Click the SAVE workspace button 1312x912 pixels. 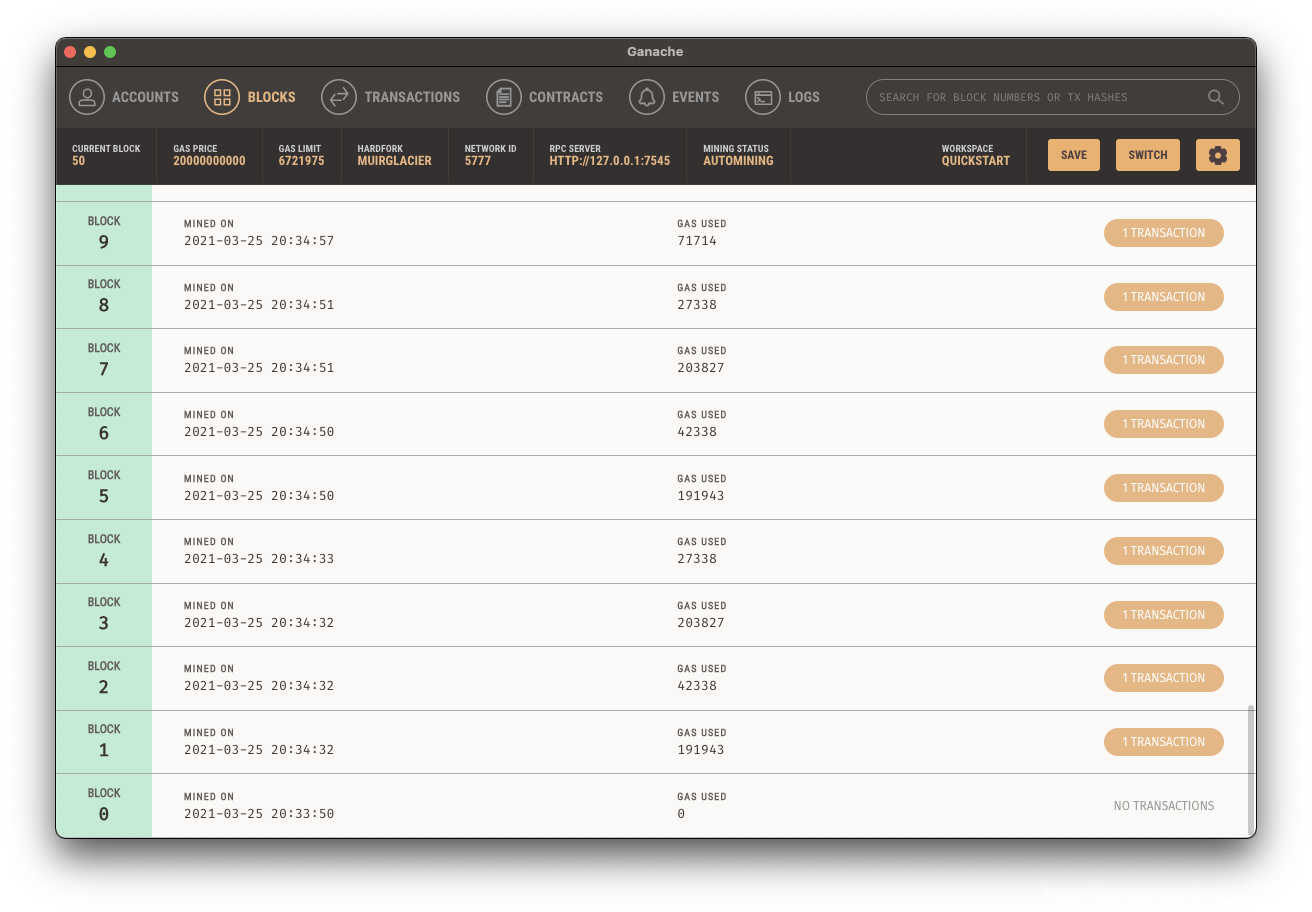point(1074,155)
